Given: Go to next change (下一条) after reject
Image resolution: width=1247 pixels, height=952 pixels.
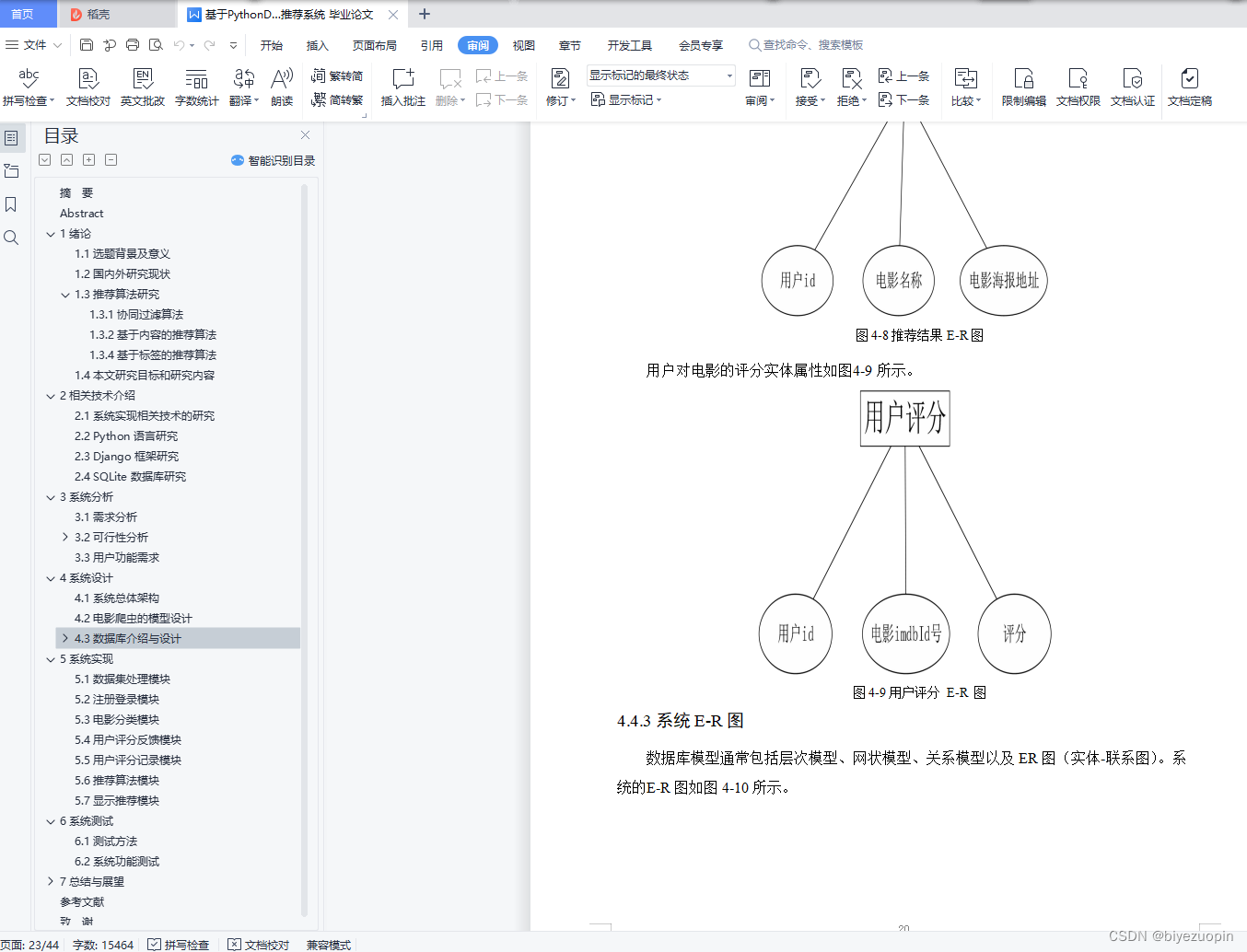Looking at the screenshot, I should [903, 99].
